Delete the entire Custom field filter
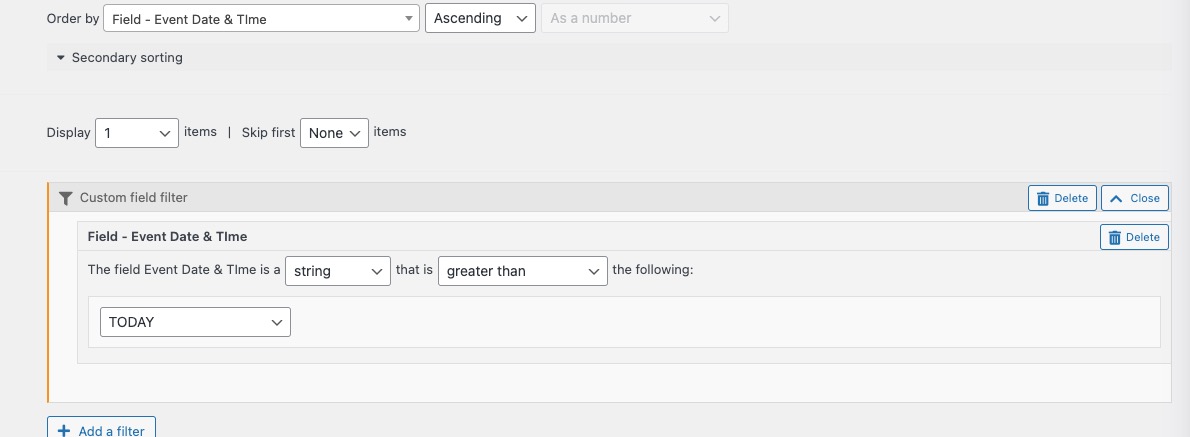 point(1062,198)
